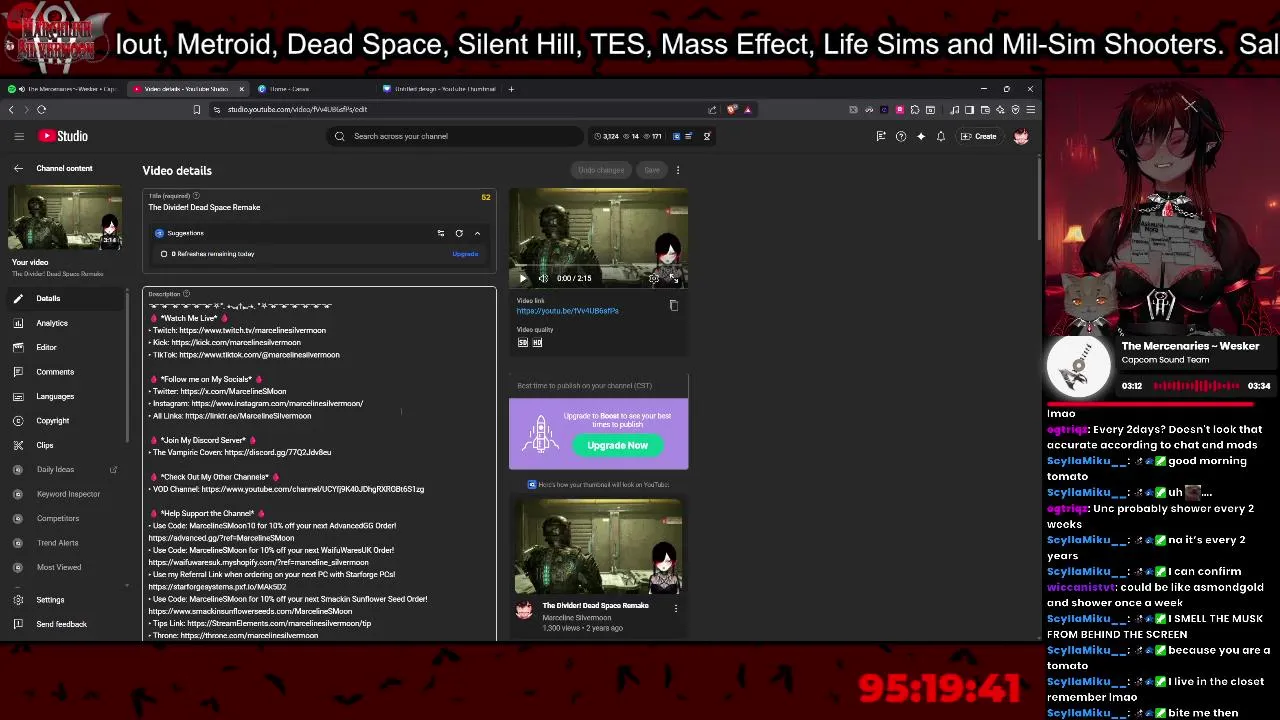Open the Suggestions settings sliders icon
Image resolution: width=1280 pixels, height=720 pixels.
point(441,233)
